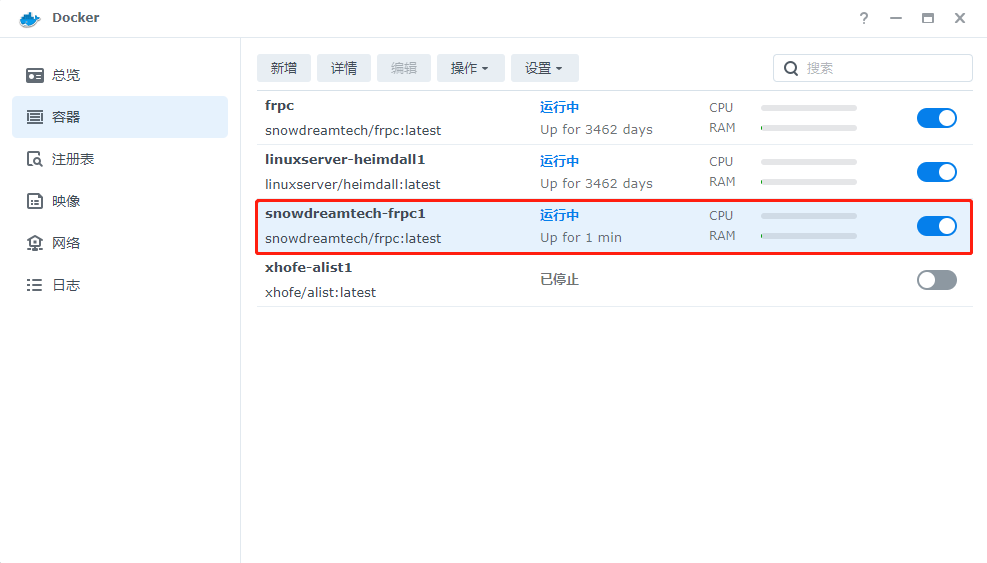Start the xhofe-alist1 container with toggle
Viewport: 987px width, 563px height.
click(936, 280)
